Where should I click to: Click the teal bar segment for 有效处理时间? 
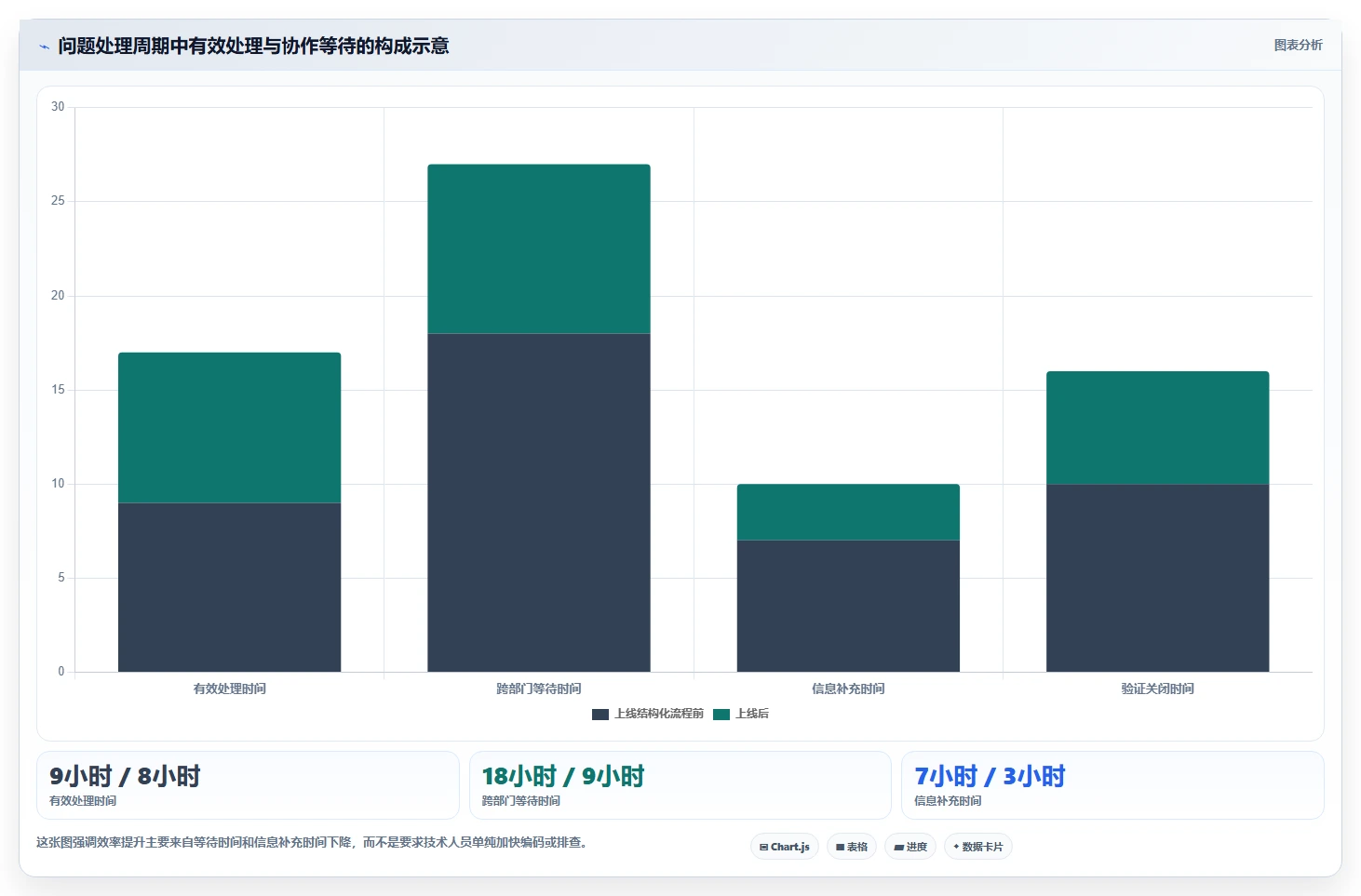click(x=229, y=428)
